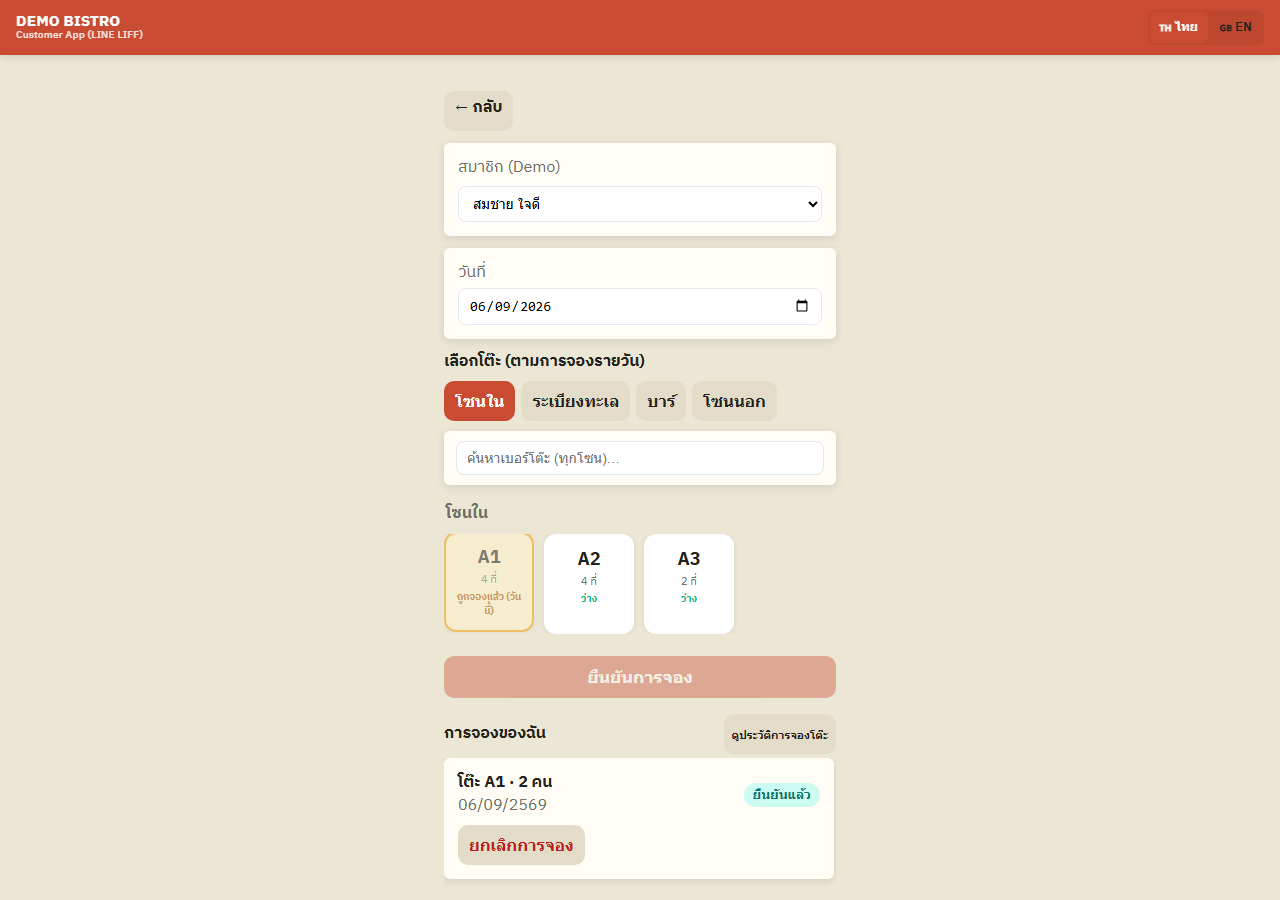Switch language to EN
Image resolution: width=1280 pixels, height=900 pixels.
click(x=1236, y=27)
